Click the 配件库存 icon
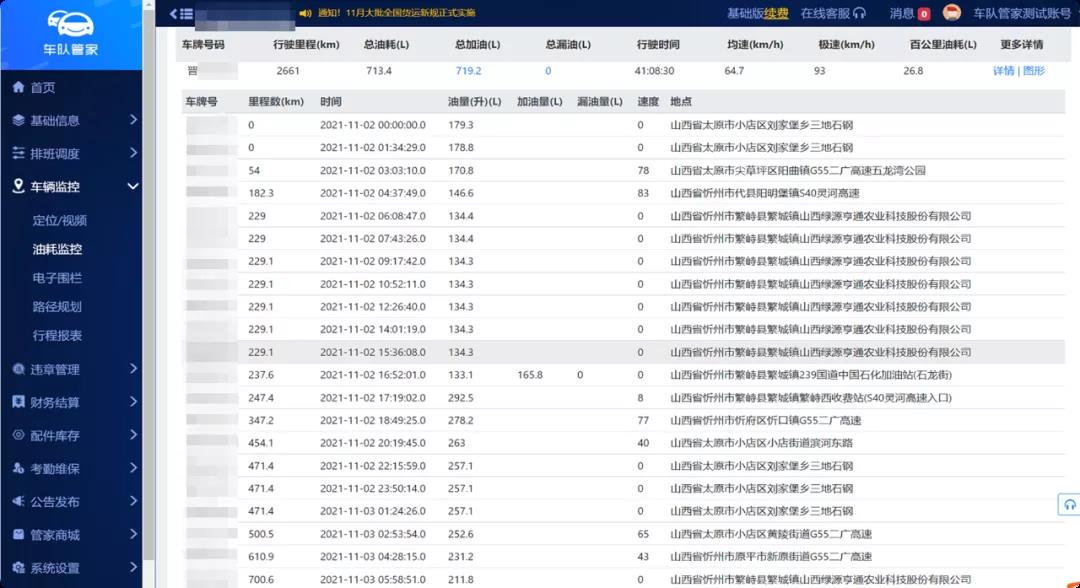The image size is (1080, 588). pyautogui.click(x=19, y=435)
